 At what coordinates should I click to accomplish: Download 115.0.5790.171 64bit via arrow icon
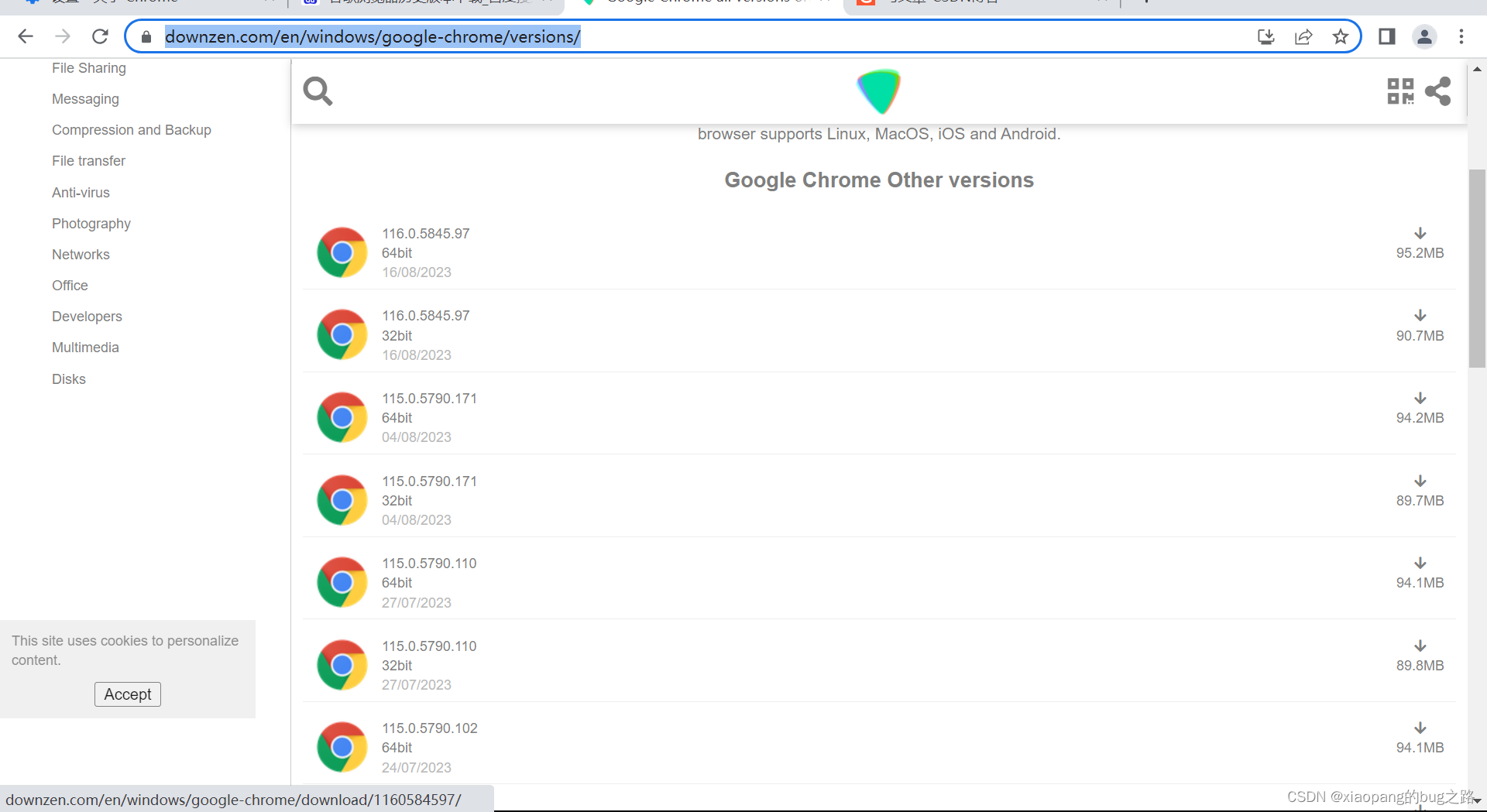click(1420, 398)
